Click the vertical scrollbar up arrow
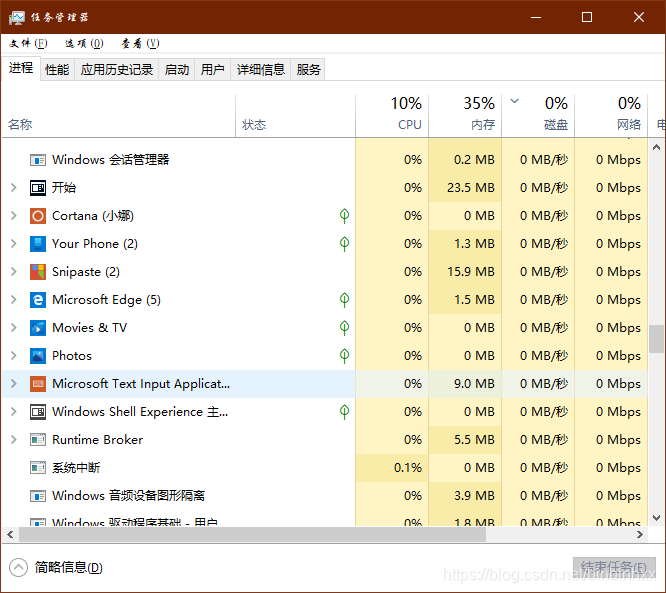The height and width of the screenshot is (593, 666). pos(656,147)
